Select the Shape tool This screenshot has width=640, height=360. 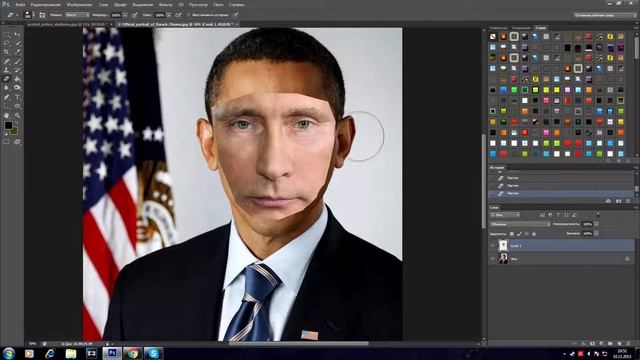tap(17, 106)
